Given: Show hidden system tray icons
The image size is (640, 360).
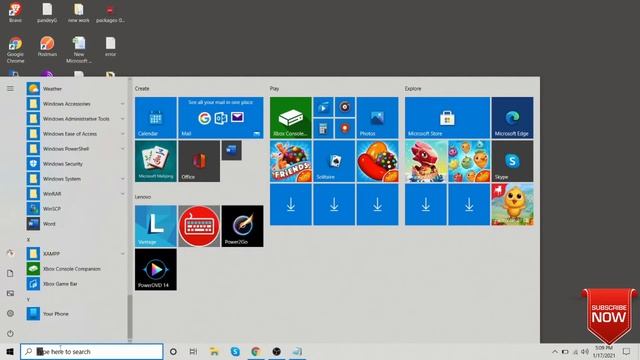Looking at the screenshot, I should point(555,351).
